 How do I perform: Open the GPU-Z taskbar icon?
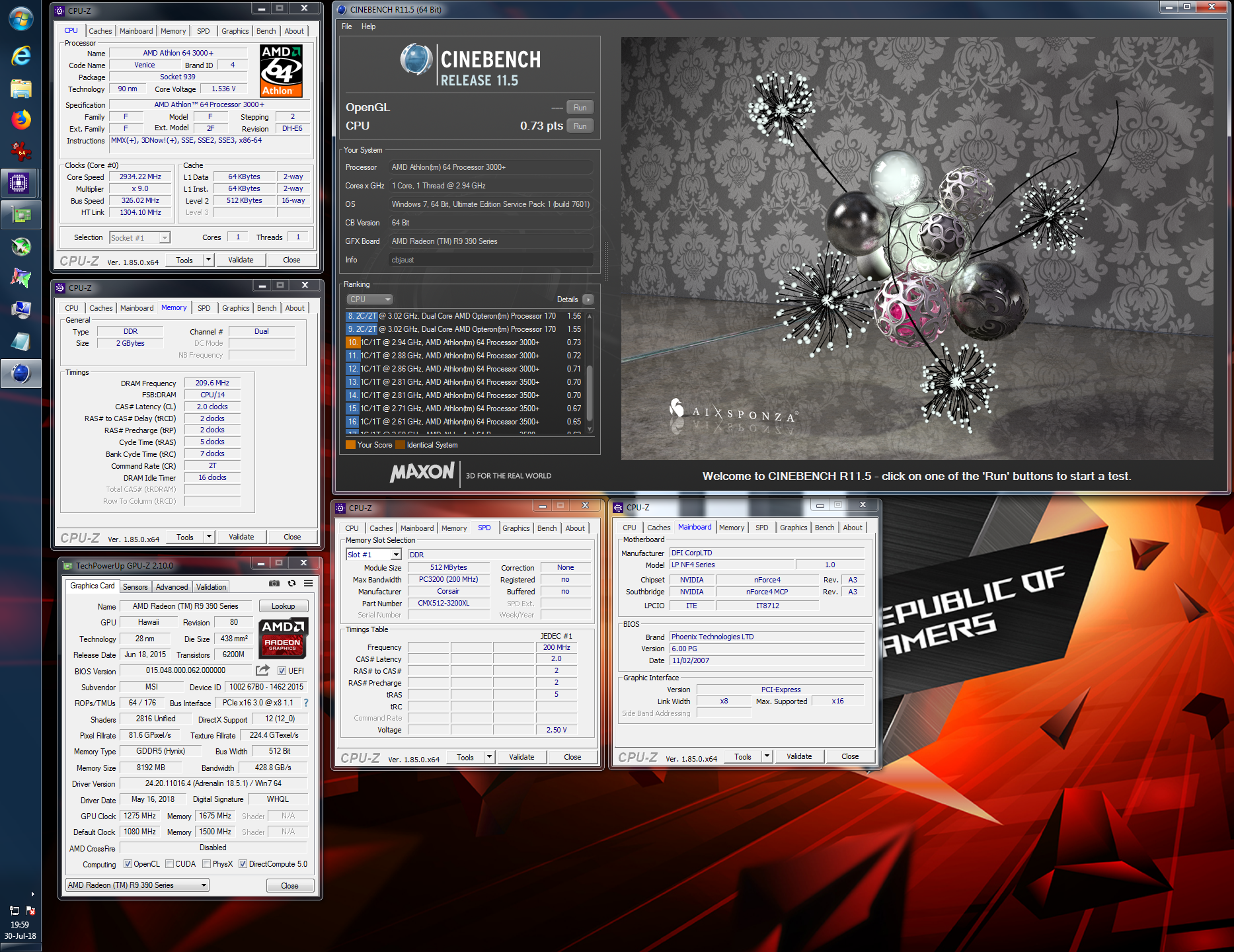pyautogui.click(x=20, y=214)
